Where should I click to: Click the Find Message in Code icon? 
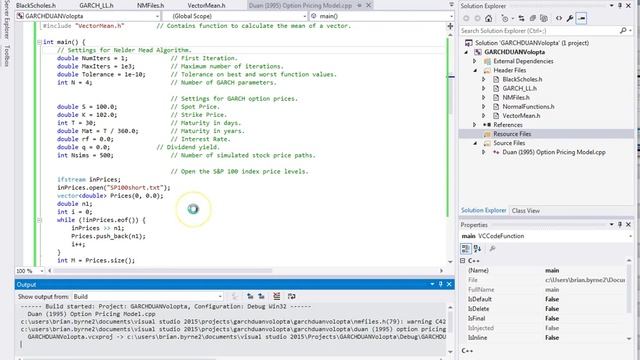tap(235, 296)
